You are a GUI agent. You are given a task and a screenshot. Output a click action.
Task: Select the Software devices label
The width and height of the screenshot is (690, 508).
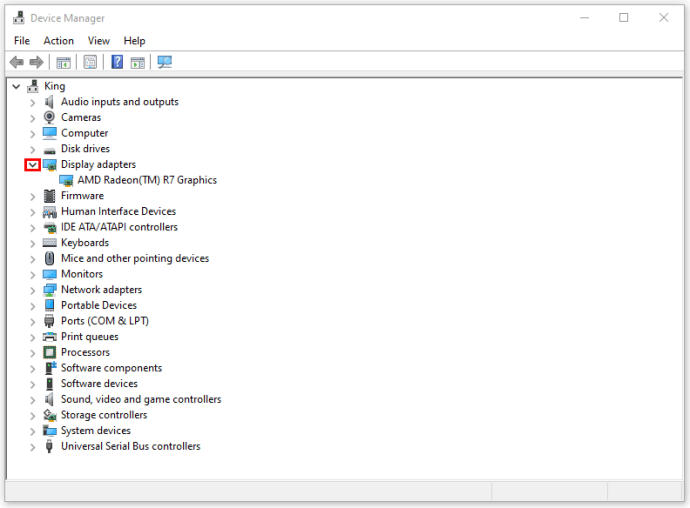coord(99,383)
